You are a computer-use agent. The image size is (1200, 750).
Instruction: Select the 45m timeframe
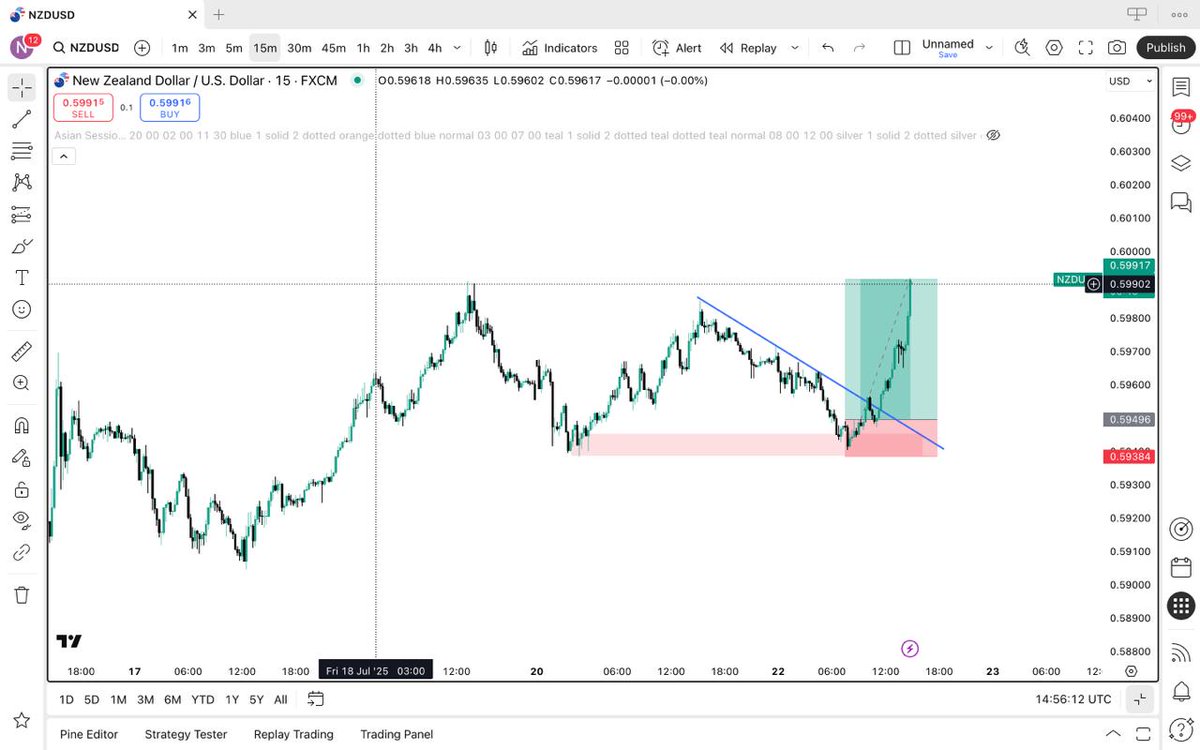point(333,48)
